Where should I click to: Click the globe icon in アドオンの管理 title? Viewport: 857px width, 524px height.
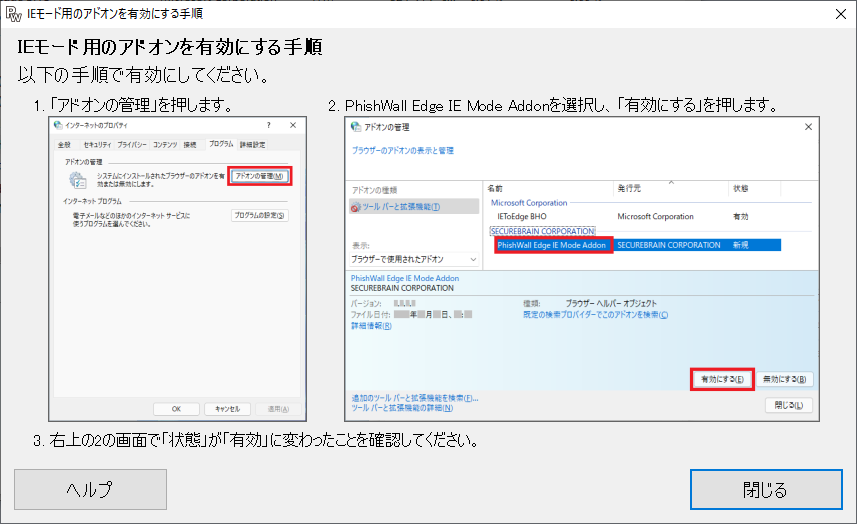pos(356,127)
